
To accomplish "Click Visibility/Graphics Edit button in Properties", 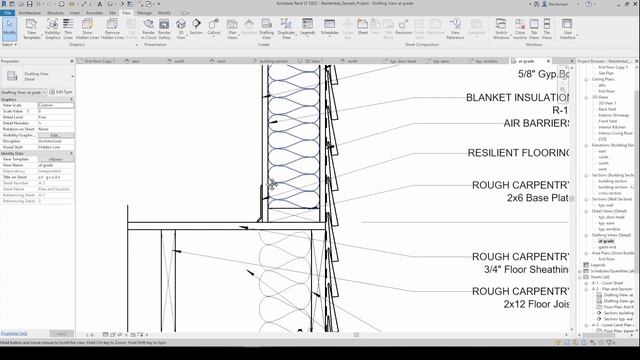I will tap(56, 135).
